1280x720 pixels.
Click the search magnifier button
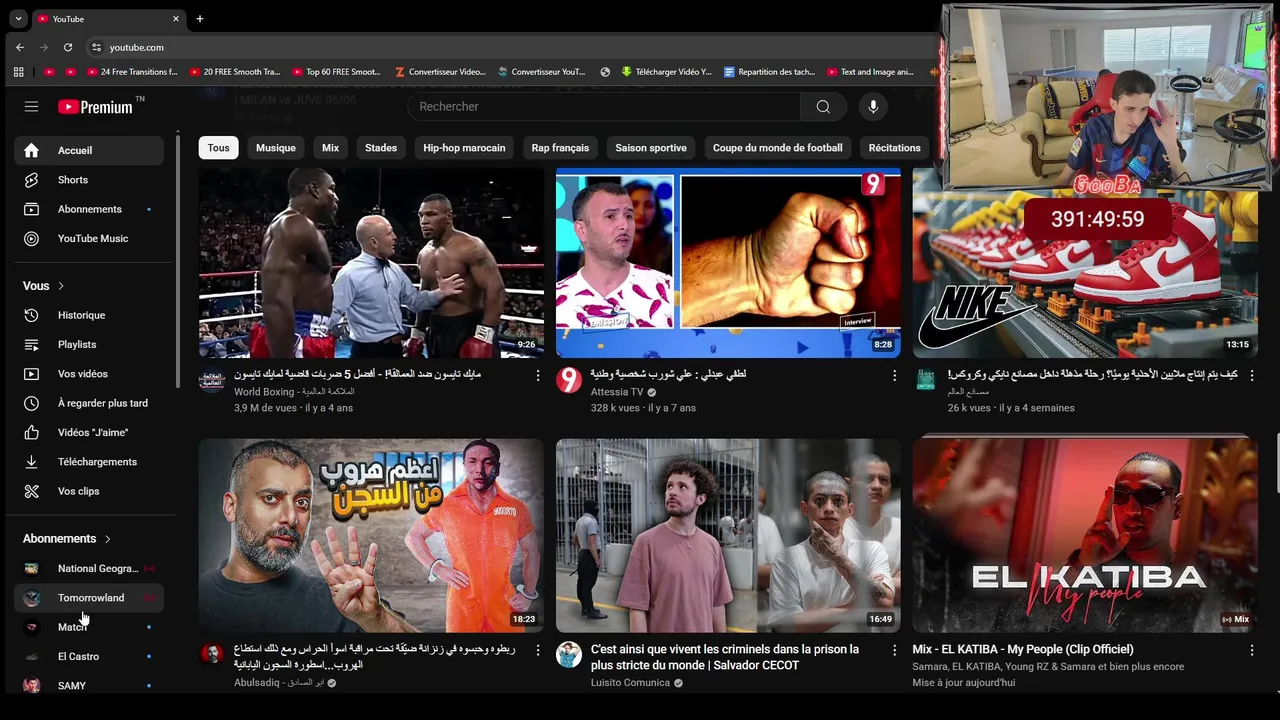[823, 107]
